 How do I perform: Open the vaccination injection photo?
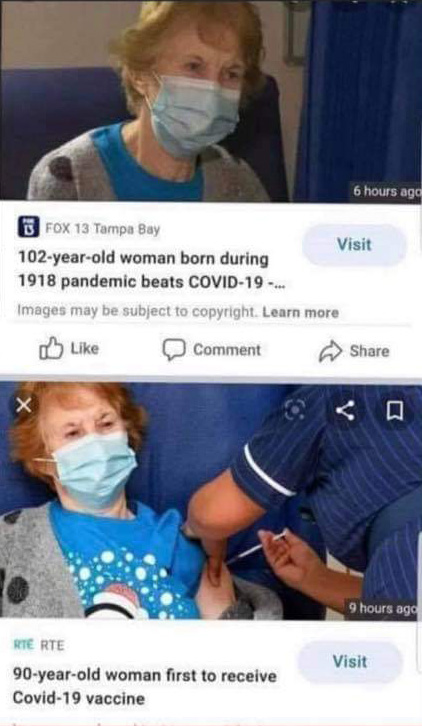tap(211, 501)
